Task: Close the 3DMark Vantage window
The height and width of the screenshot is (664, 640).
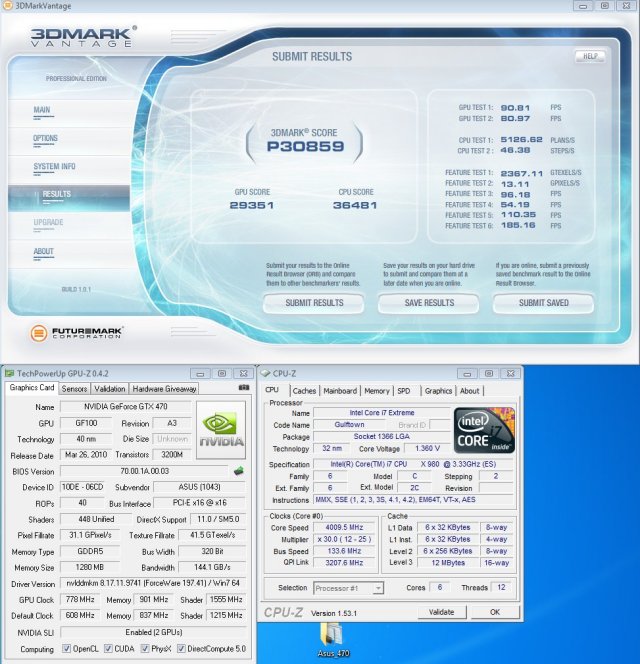Action: 626,6
